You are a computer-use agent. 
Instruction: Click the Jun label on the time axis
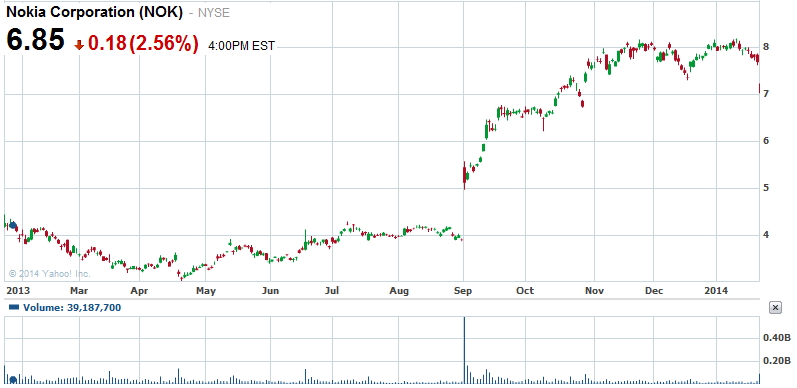coord(270,291)
